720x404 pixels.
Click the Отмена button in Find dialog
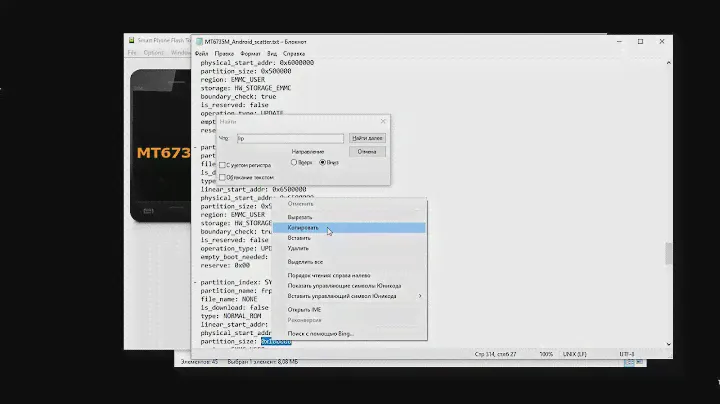tap(367, 151)
